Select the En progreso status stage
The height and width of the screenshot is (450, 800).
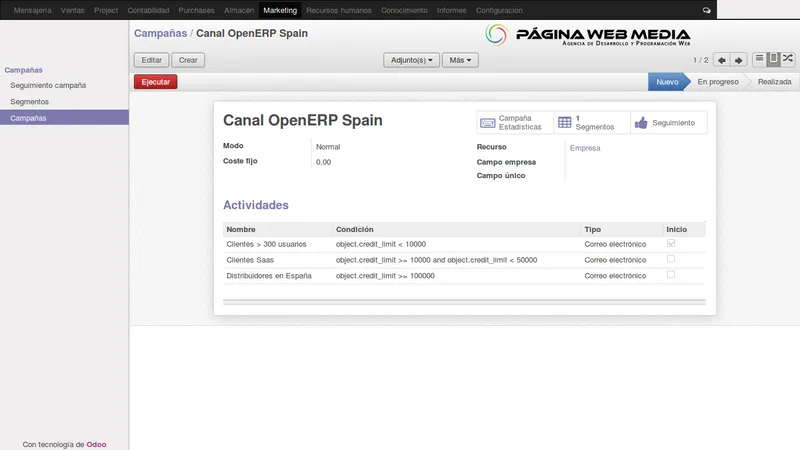point(718,82)
